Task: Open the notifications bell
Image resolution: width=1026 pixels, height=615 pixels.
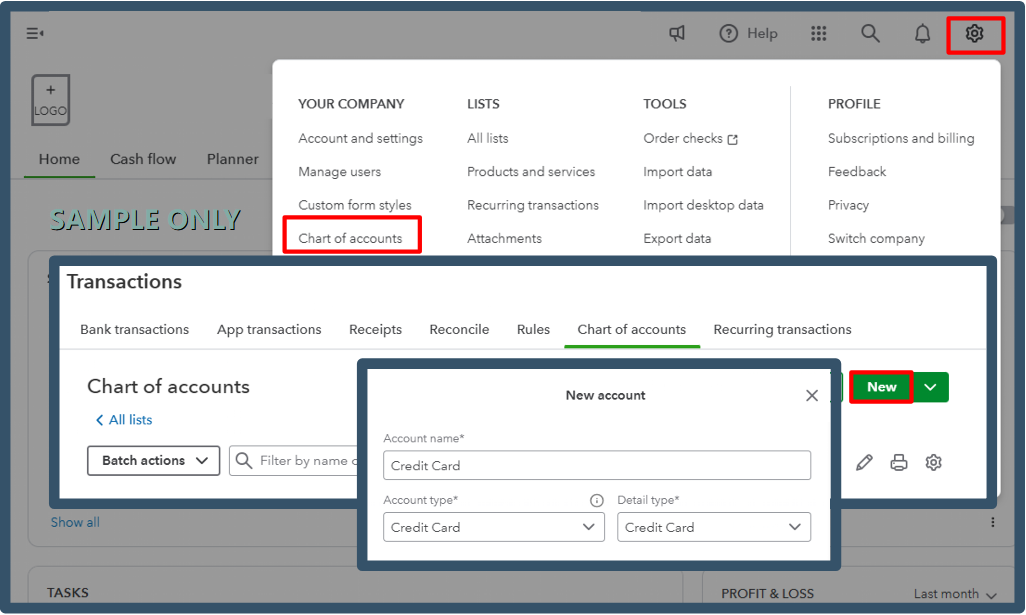Action: (923, 33)
